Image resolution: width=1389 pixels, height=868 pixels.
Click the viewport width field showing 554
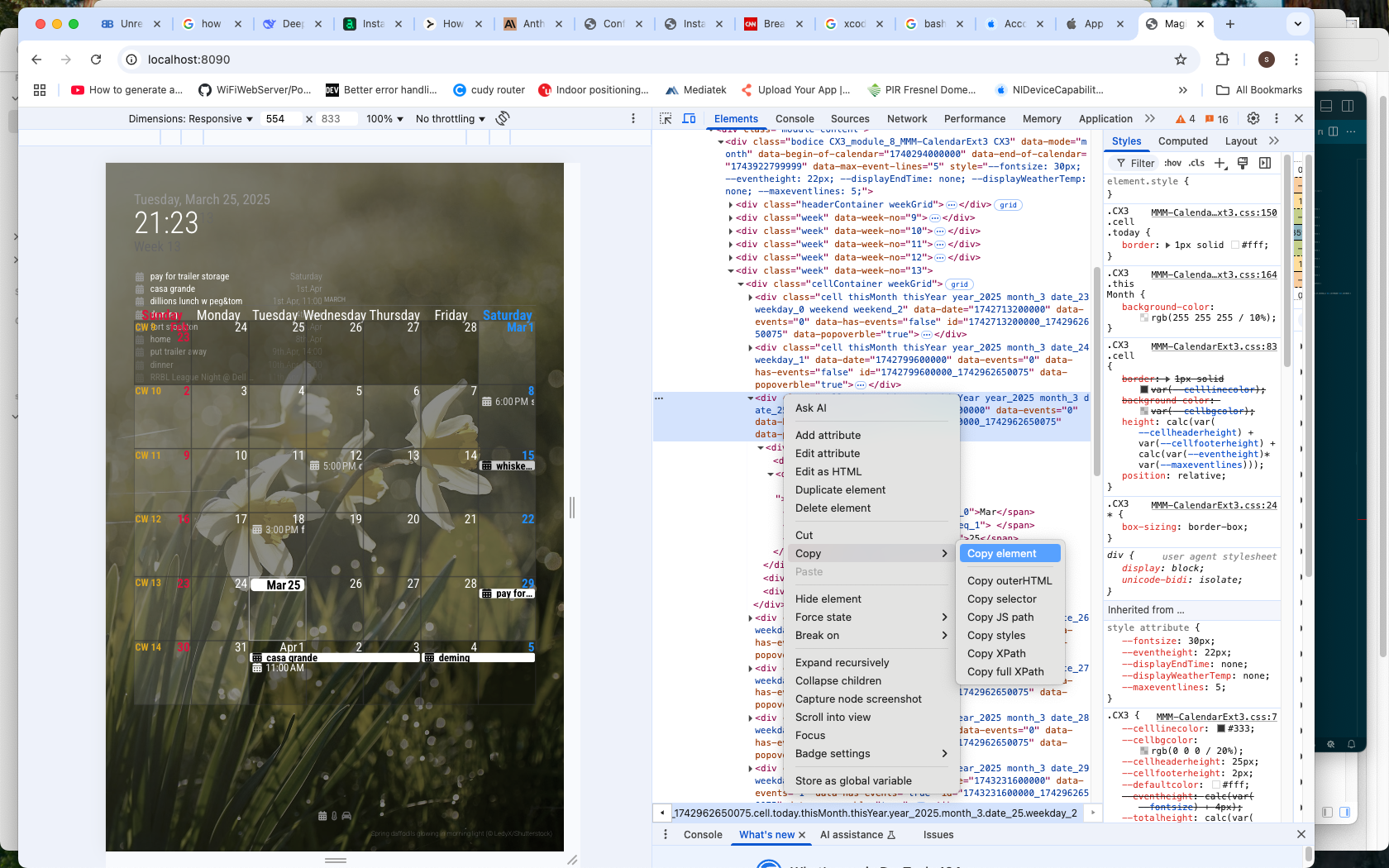pos(282,119)
